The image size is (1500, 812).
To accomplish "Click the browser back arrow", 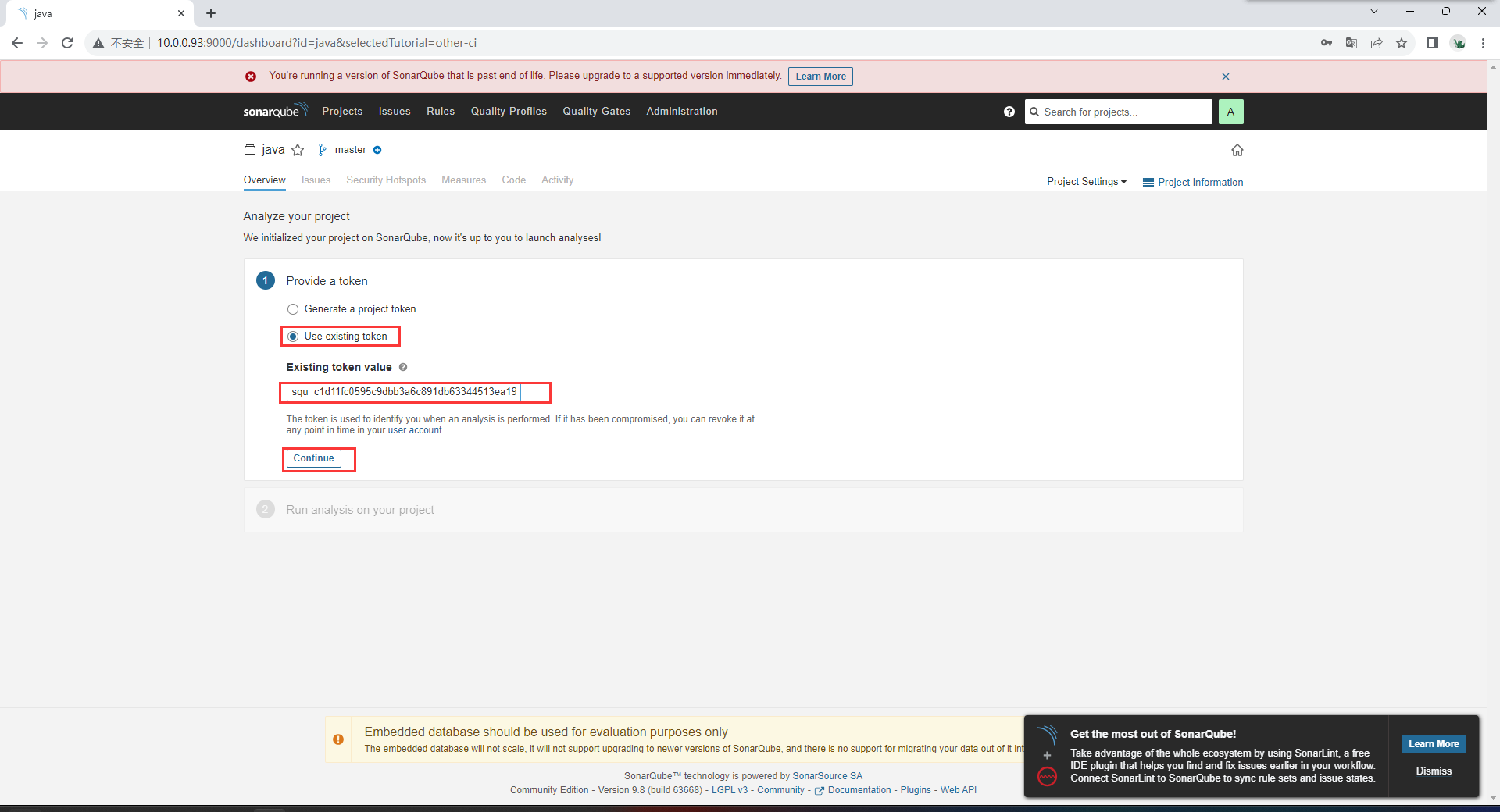I will (x=17, y=43).
